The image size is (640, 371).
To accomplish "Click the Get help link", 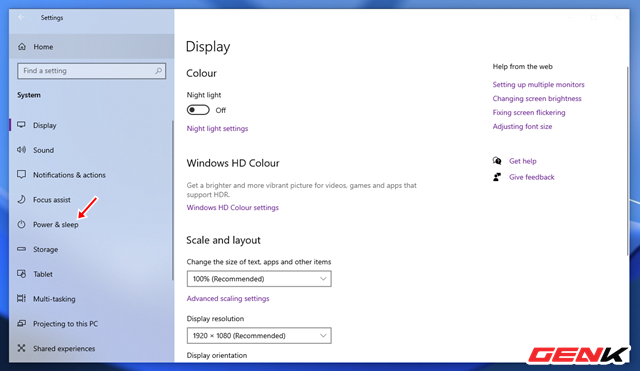I will pyautogui.click(x=522, y=161).
